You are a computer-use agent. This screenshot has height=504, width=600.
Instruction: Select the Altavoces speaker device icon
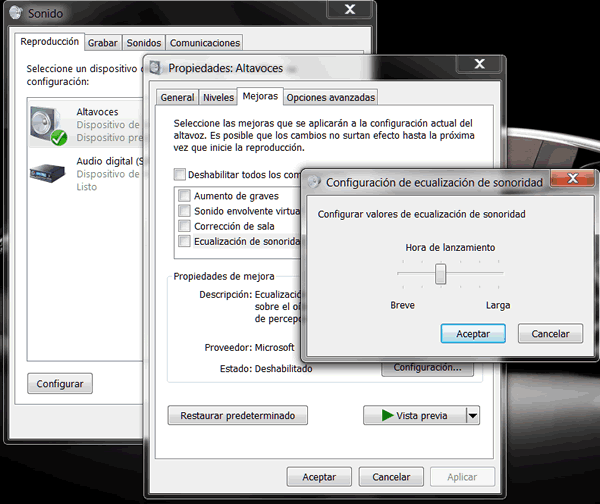(x=49, y=126)
